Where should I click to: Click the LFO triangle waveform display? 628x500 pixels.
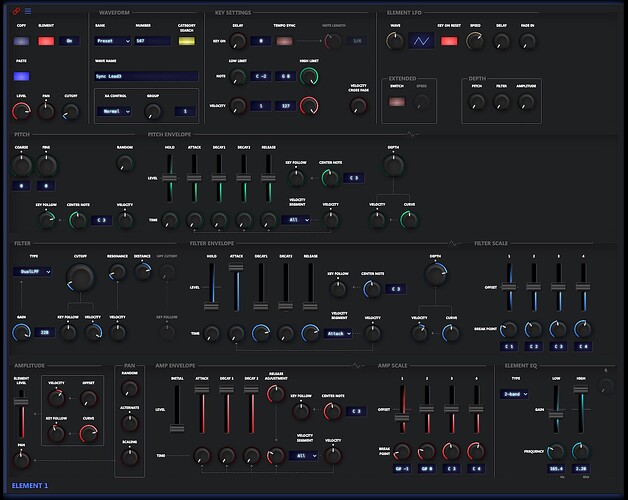pos(421,41)
